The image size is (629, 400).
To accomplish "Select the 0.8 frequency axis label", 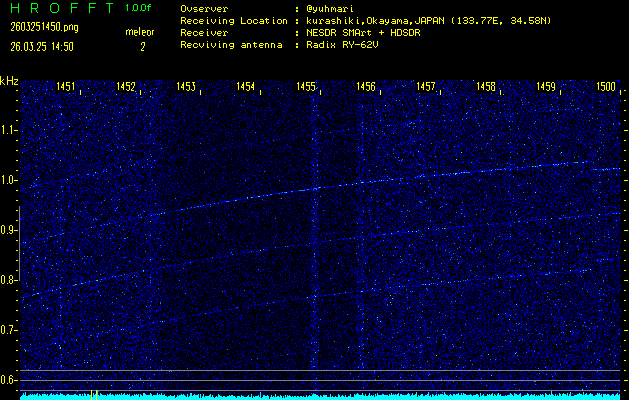I will tap(9, 280).
